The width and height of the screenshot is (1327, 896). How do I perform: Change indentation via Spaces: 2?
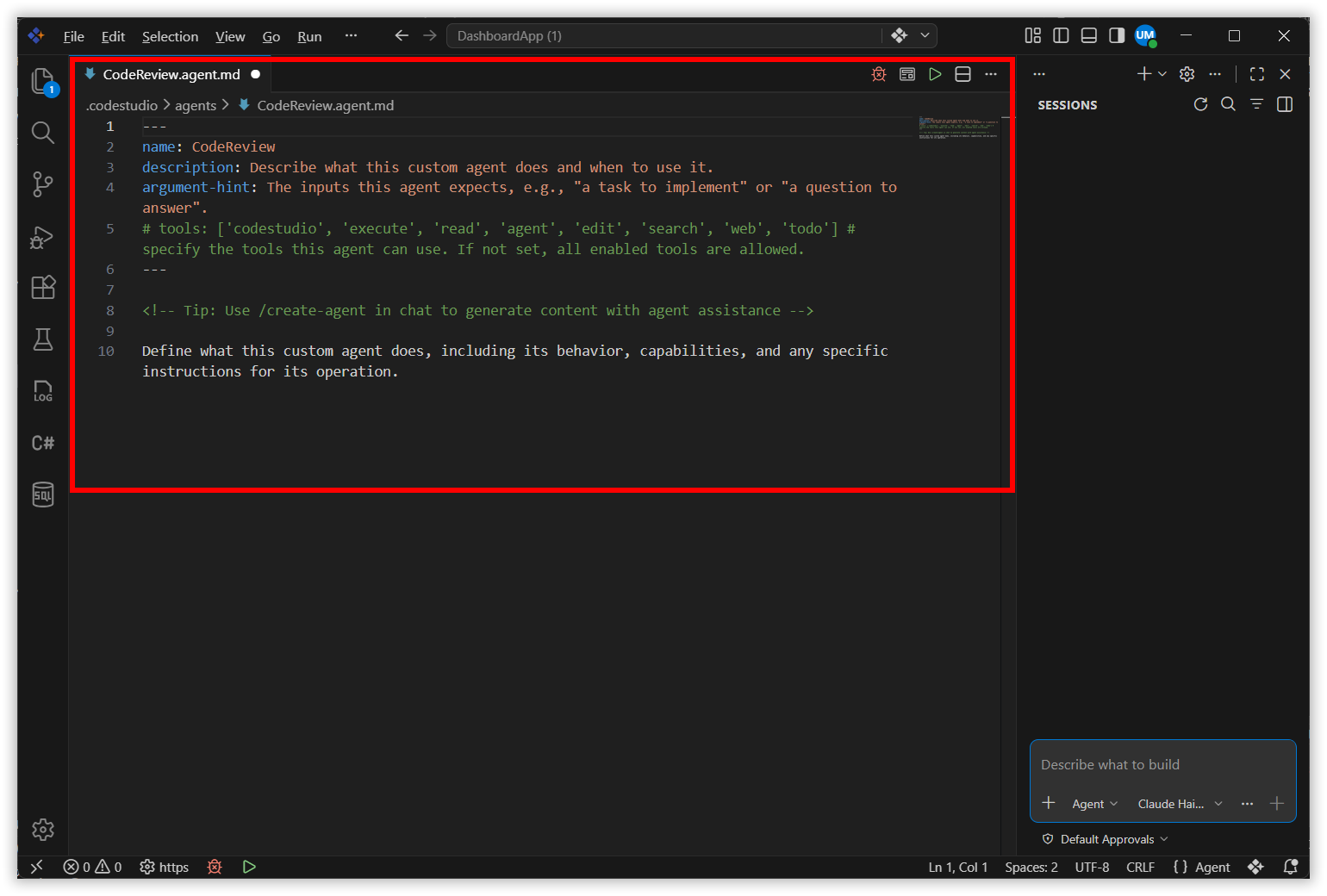coord(1031,867)
